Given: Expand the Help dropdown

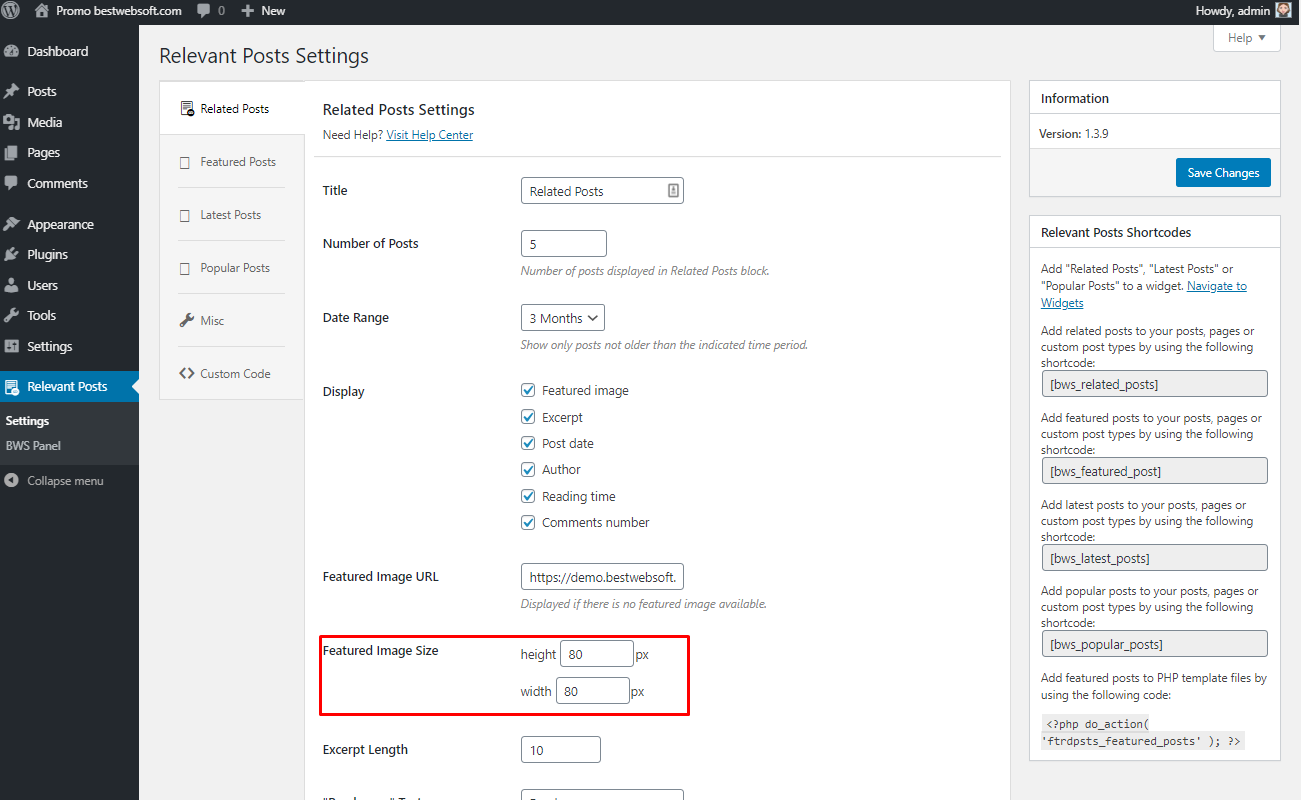Looking at the screenshot, I should point(1247,38).
